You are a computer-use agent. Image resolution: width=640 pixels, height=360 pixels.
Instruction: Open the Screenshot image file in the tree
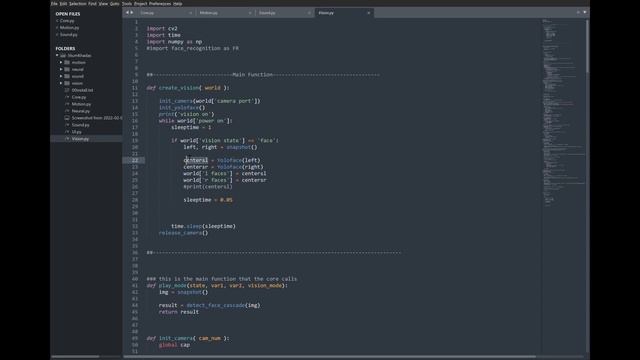coord(97,118)
